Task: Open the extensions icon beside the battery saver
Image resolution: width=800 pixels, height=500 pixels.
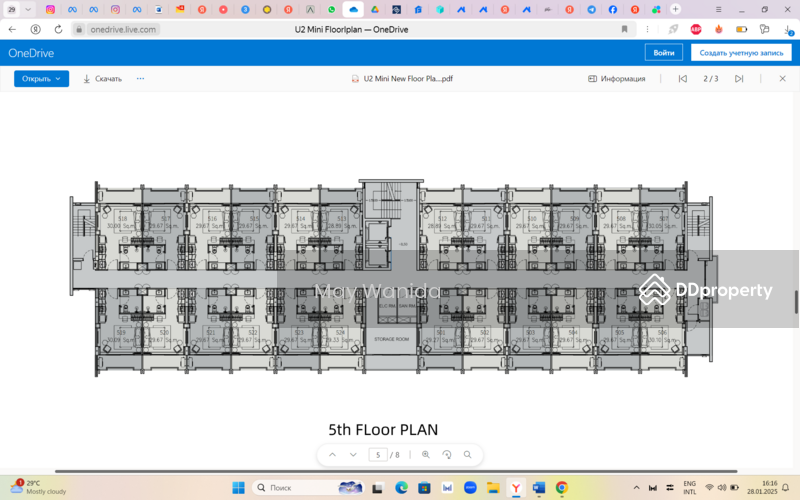Action: [x=764, y=30]
